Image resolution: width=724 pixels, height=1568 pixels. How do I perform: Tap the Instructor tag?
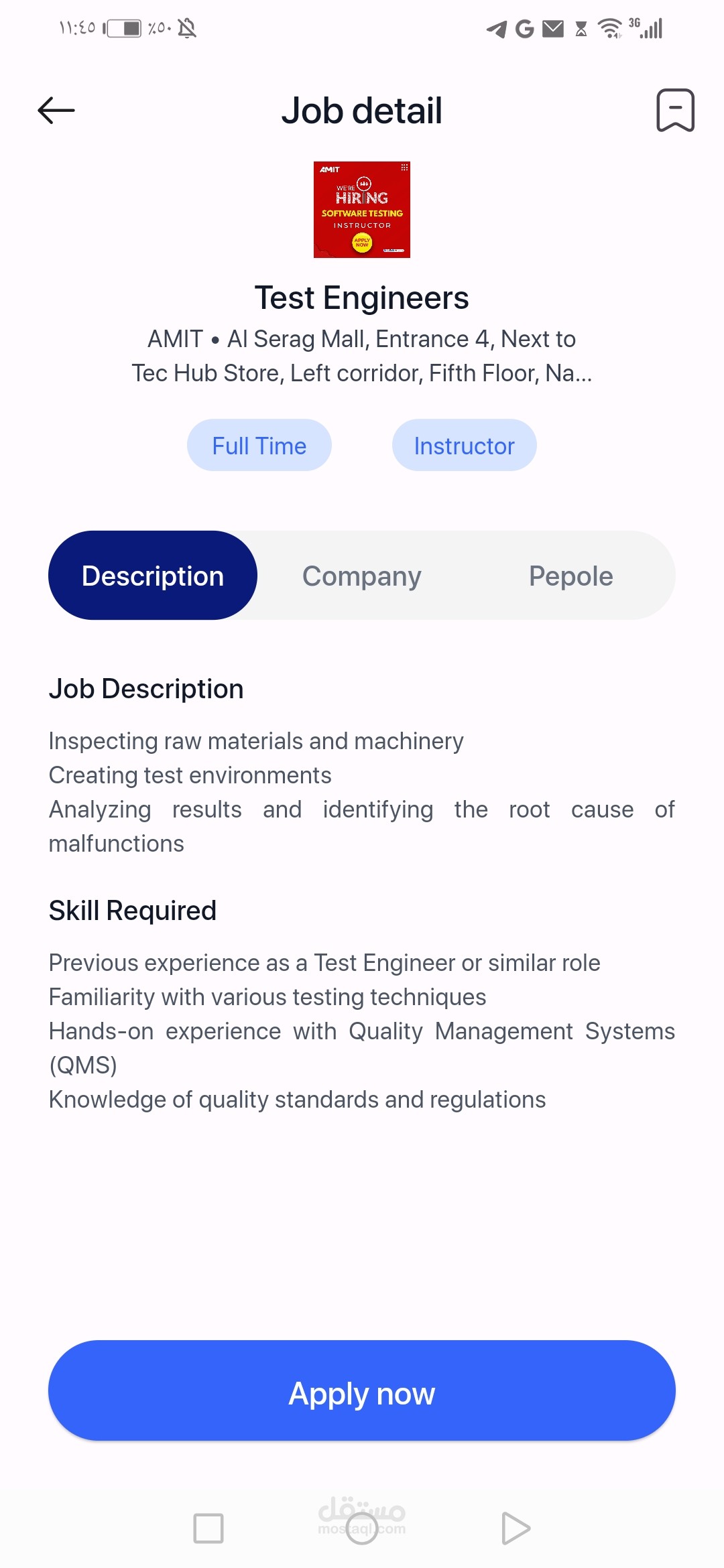click(x=464, y=446)
